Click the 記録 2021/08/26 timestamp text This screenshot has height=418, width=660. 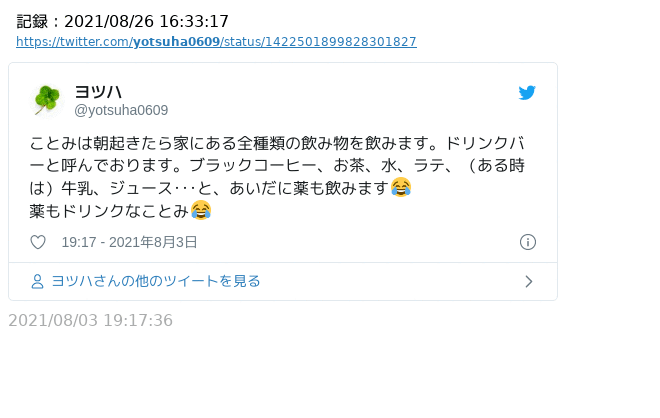pos(122,21)
